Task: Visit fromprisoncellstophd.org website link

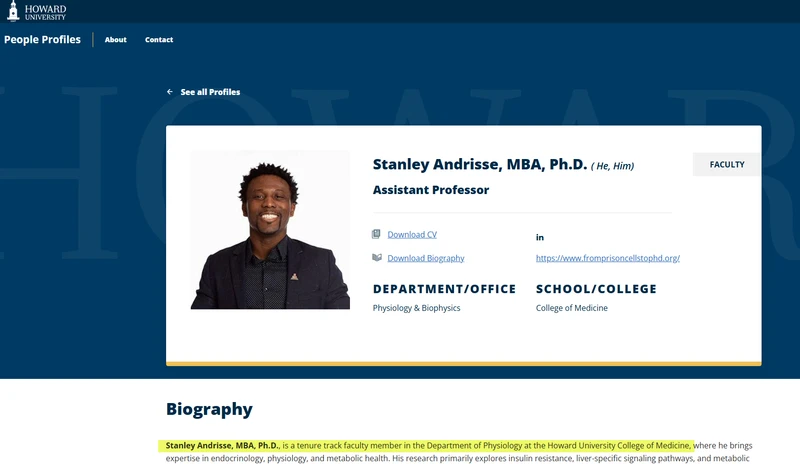Action: coord(608,258)
